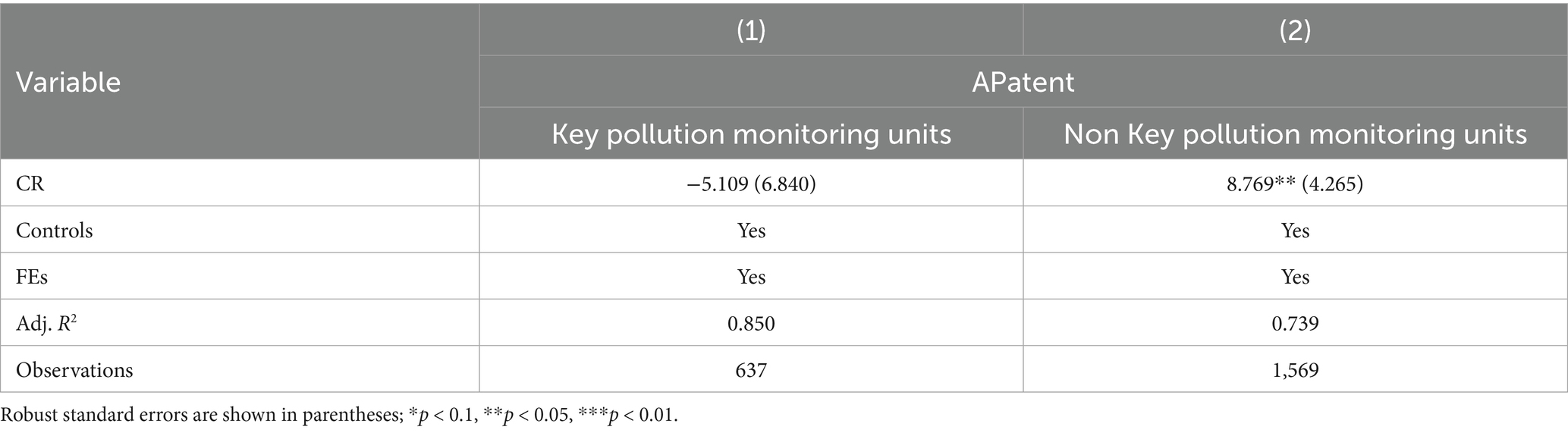Click the 0.850 adjusted R² value
The width and height of the screenshot is (1568, 433).
pos(751,324)
